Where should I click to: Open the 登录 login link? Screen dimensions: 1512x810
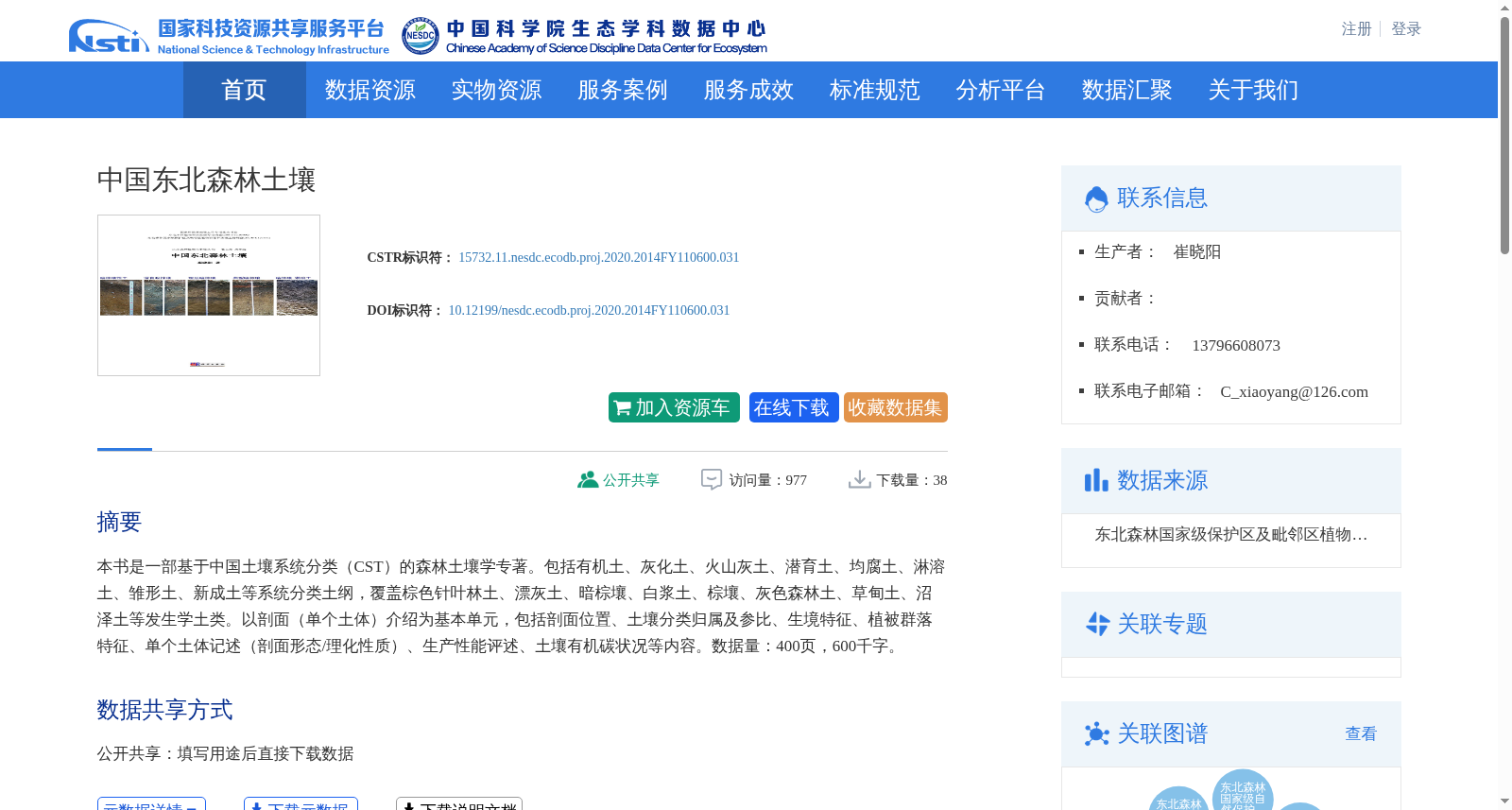[1406, 29]
